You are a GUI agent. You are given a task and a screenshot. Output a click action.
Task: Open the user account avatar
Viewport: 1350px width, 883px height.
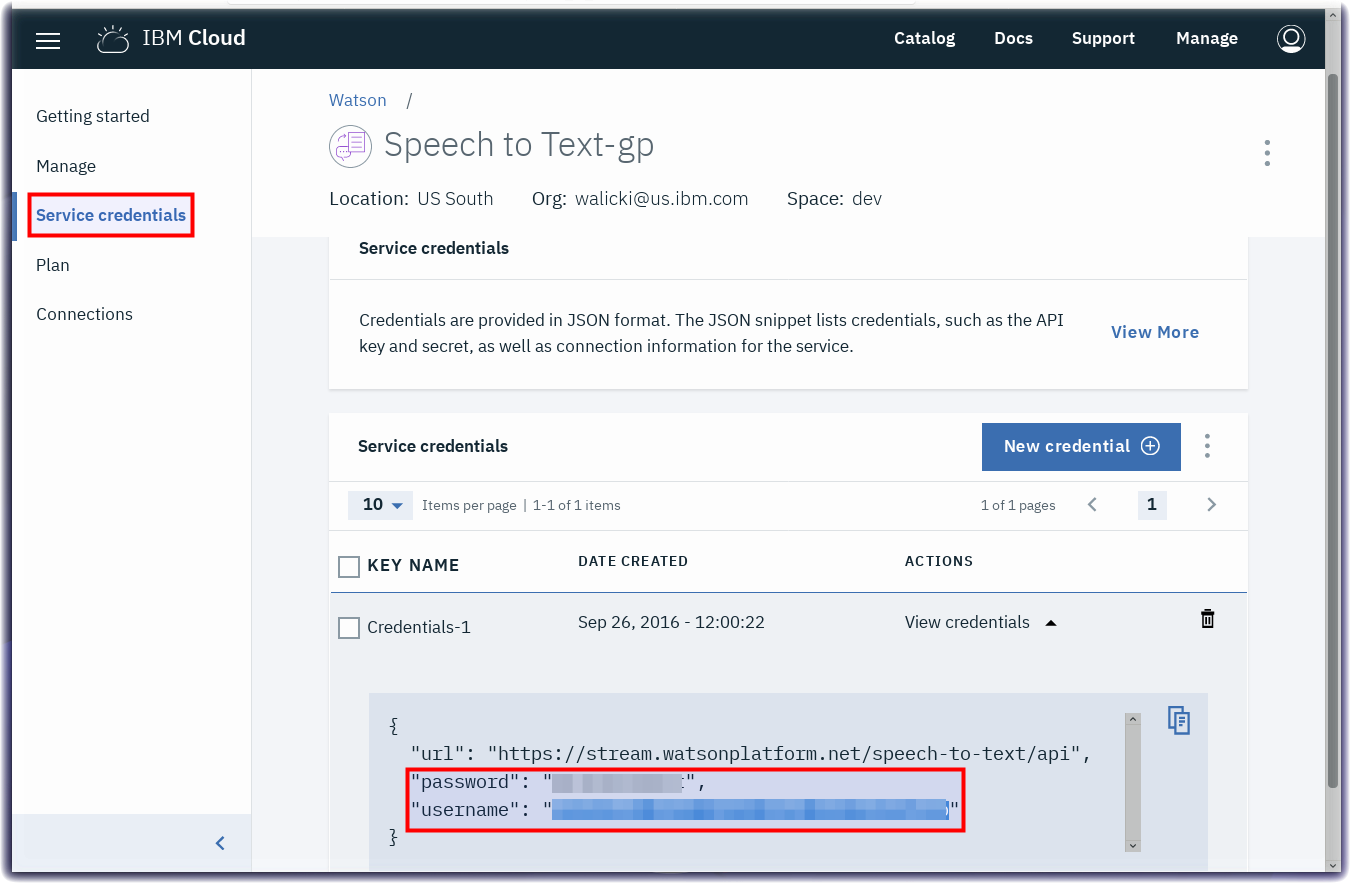point(1291,39)
